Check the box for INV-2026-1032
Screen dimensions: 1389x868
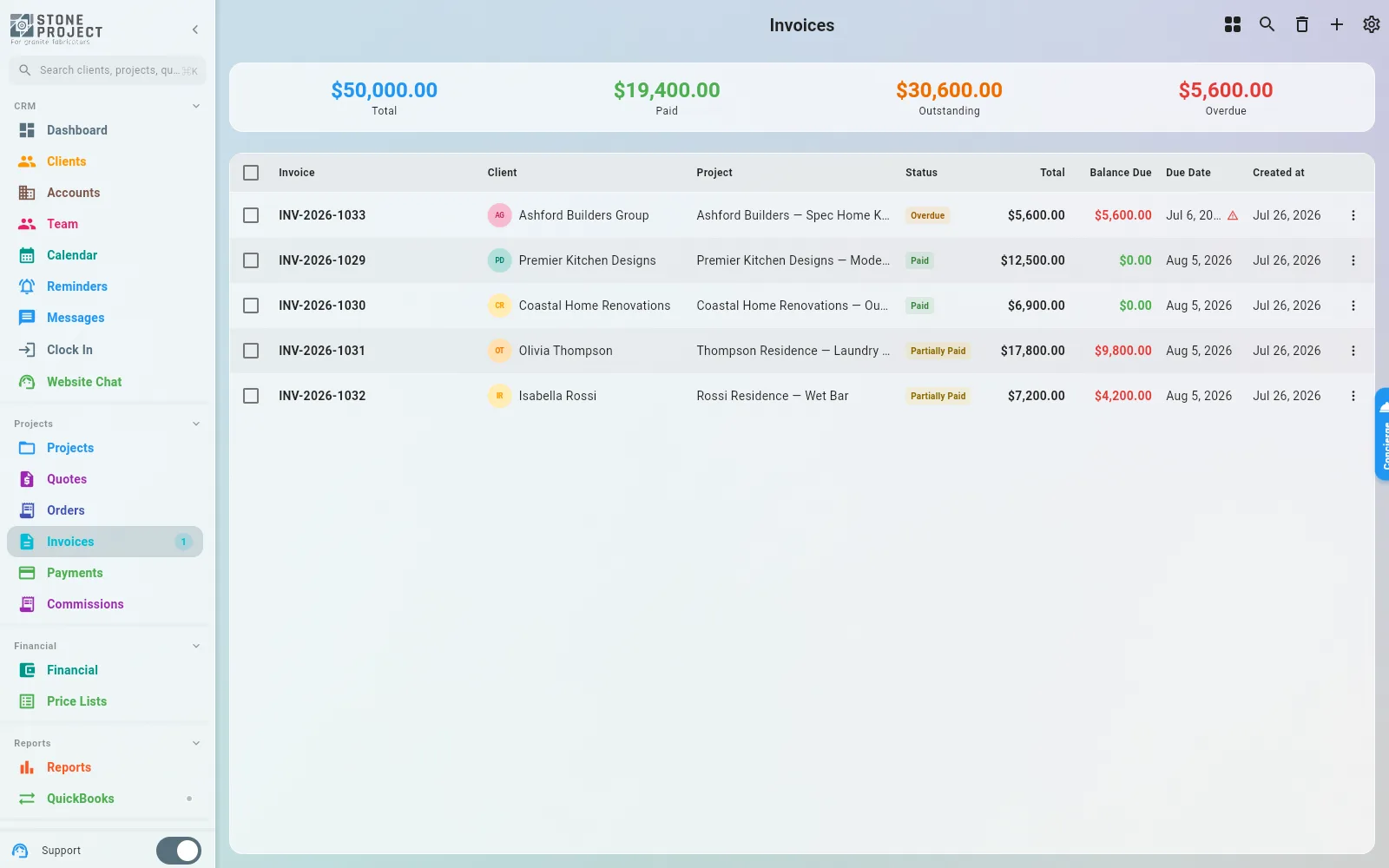point(251,396)
